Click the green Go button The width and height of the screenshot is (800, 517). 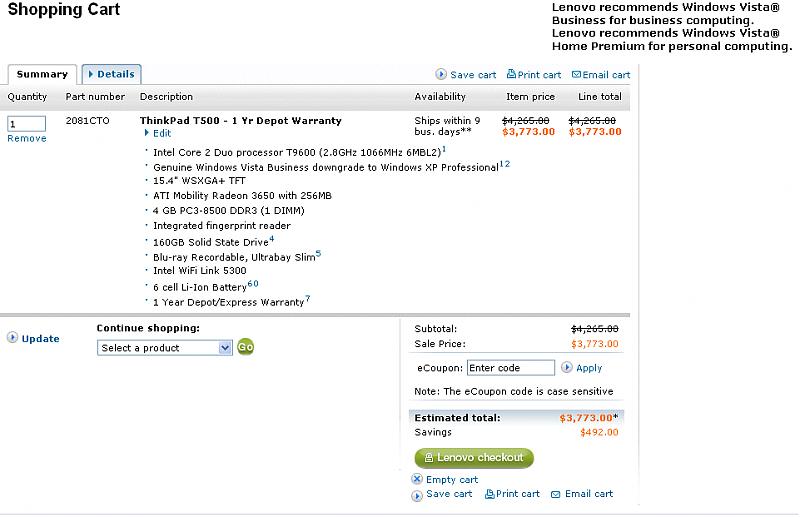[x=246, y=348]
